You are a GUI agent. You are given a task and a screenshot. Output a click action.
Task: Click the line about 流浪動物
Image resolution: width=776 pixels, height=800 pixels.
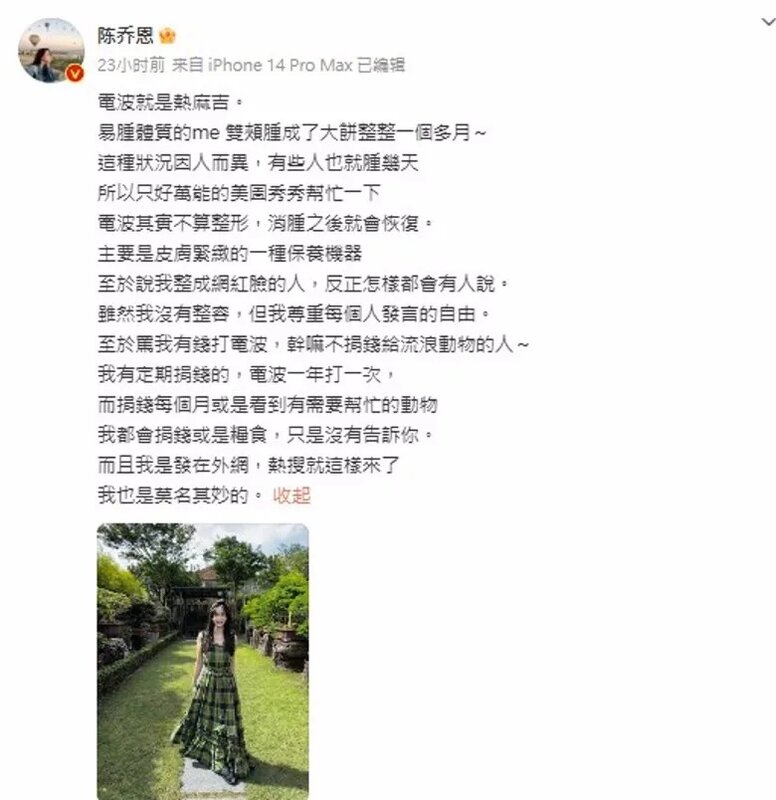click(x=313, y=344)
